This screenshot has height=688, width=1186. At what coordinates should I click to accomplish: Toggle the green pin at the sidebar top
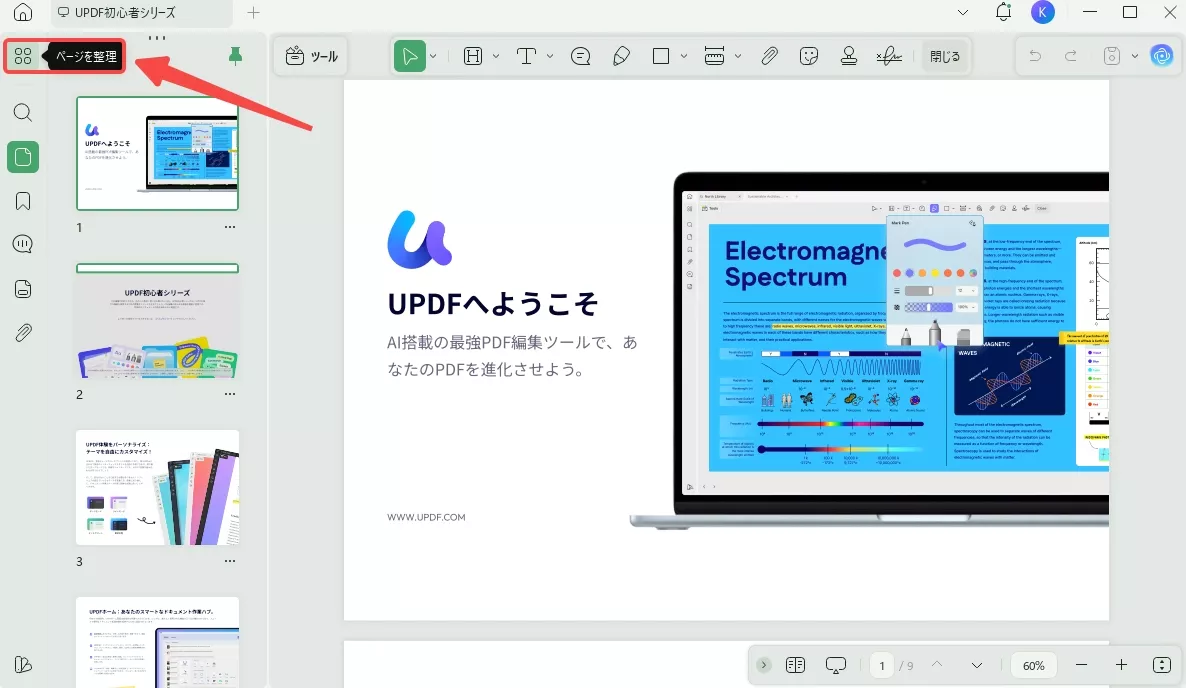[x=236, y=57]
